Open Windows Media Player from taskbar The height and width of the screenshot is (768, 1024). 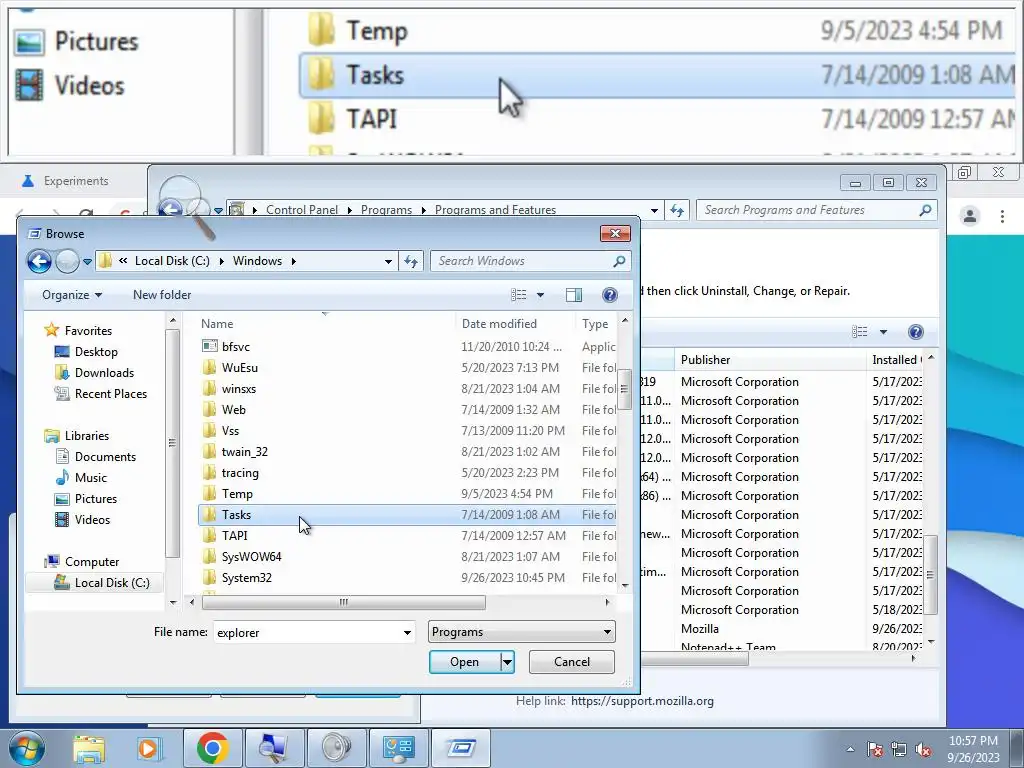tap(148, 748)
